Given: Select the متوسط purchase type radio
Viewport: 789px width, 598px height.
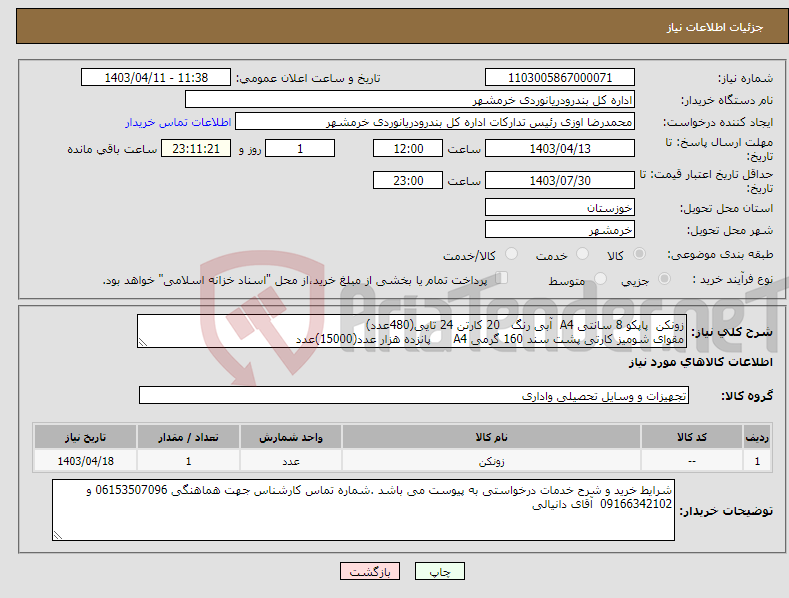Looking at the screenshot, I should 600,278.
